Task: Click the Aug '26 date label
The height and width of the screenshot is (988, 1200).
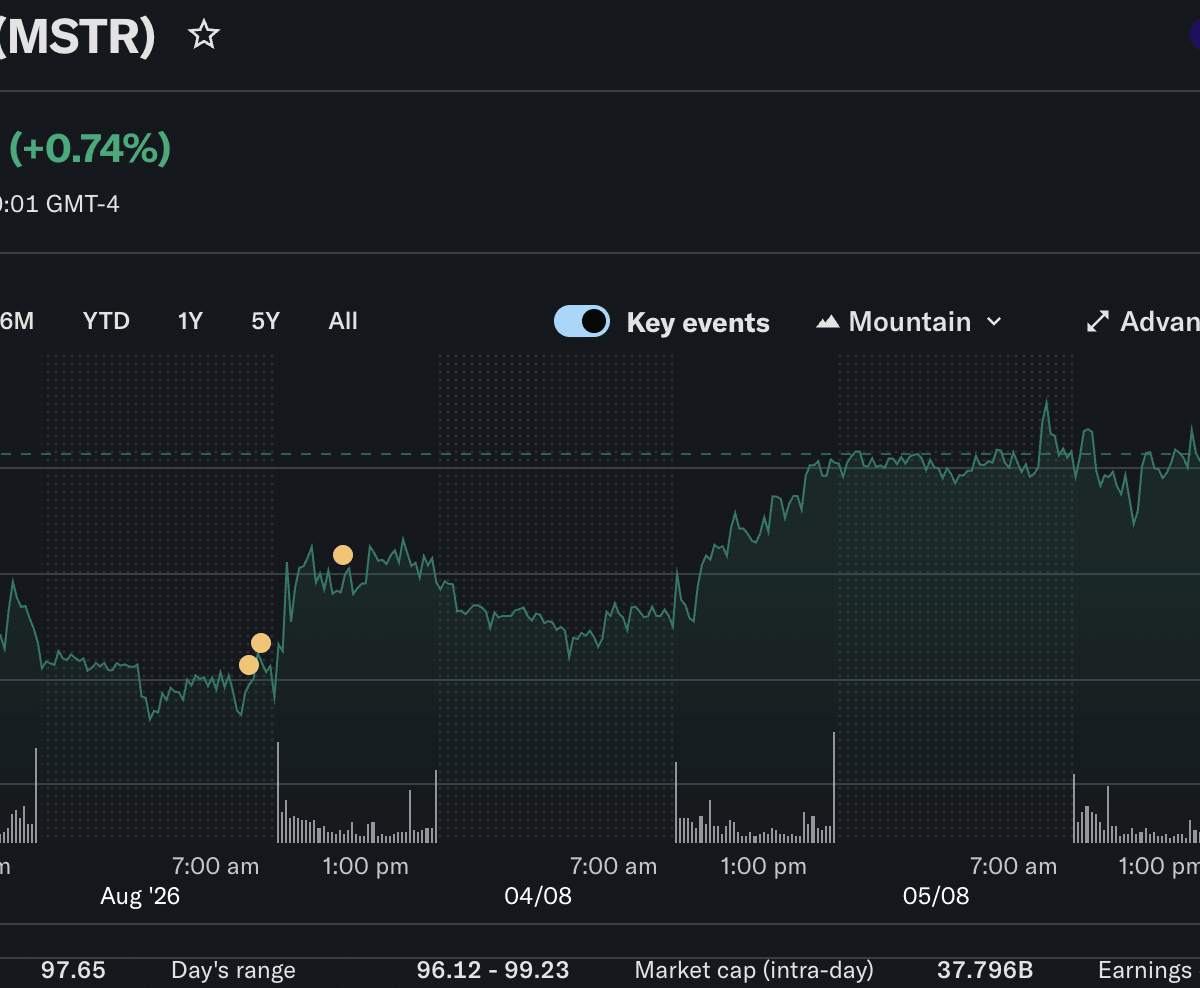Action: click(x=140, y=896)
